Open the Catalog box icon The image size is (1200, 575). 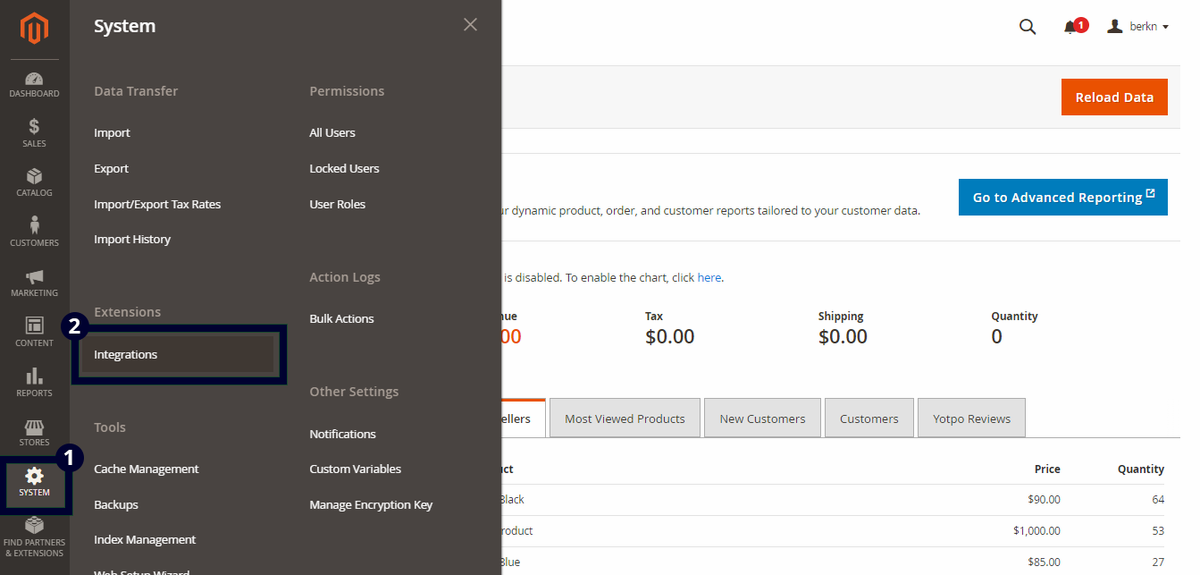click(x=34, y=176)
